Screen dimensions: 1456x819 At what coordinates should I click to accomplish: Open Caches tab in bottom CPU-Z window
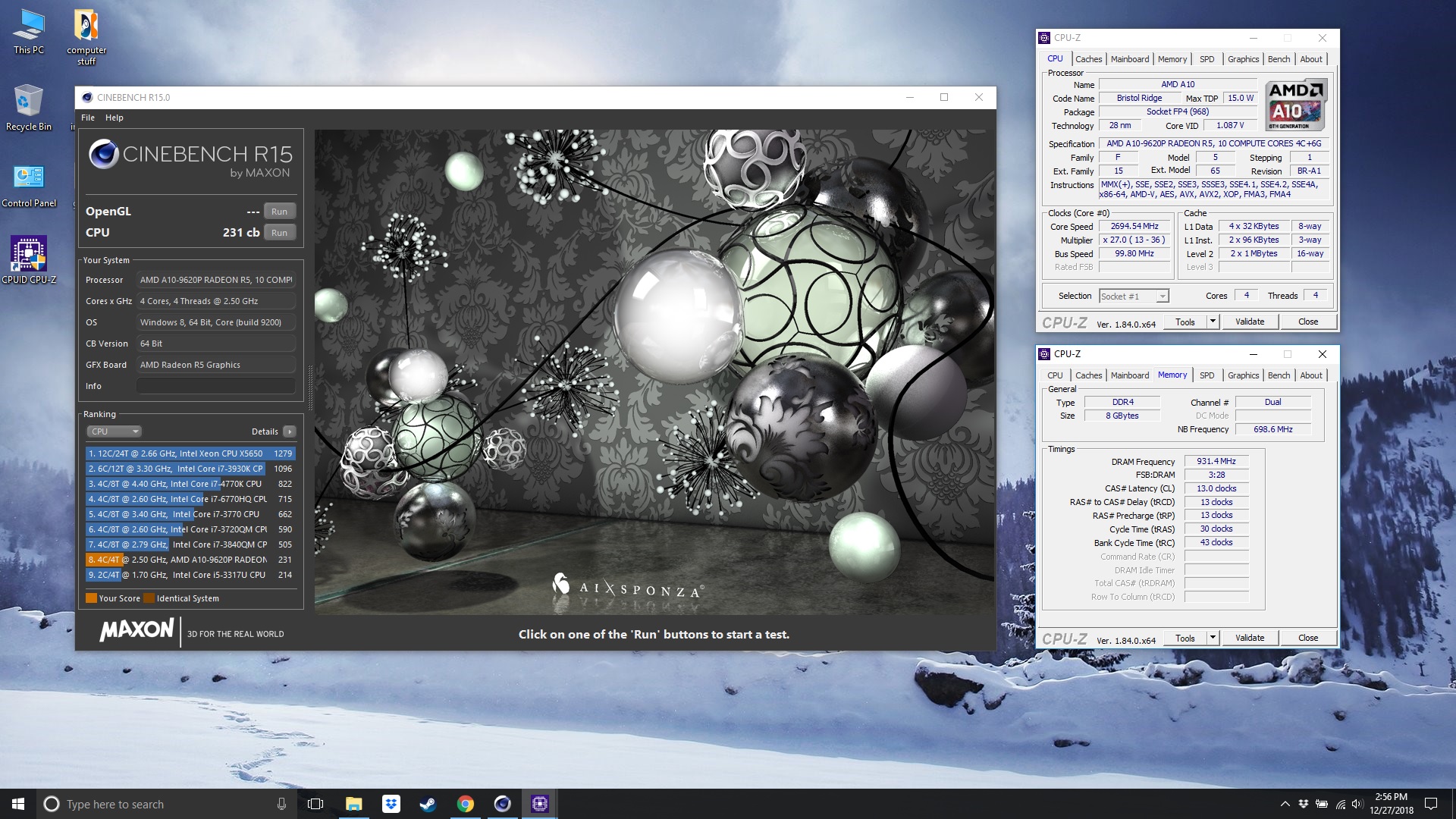pyautogui.click(x=1088, y=375)
